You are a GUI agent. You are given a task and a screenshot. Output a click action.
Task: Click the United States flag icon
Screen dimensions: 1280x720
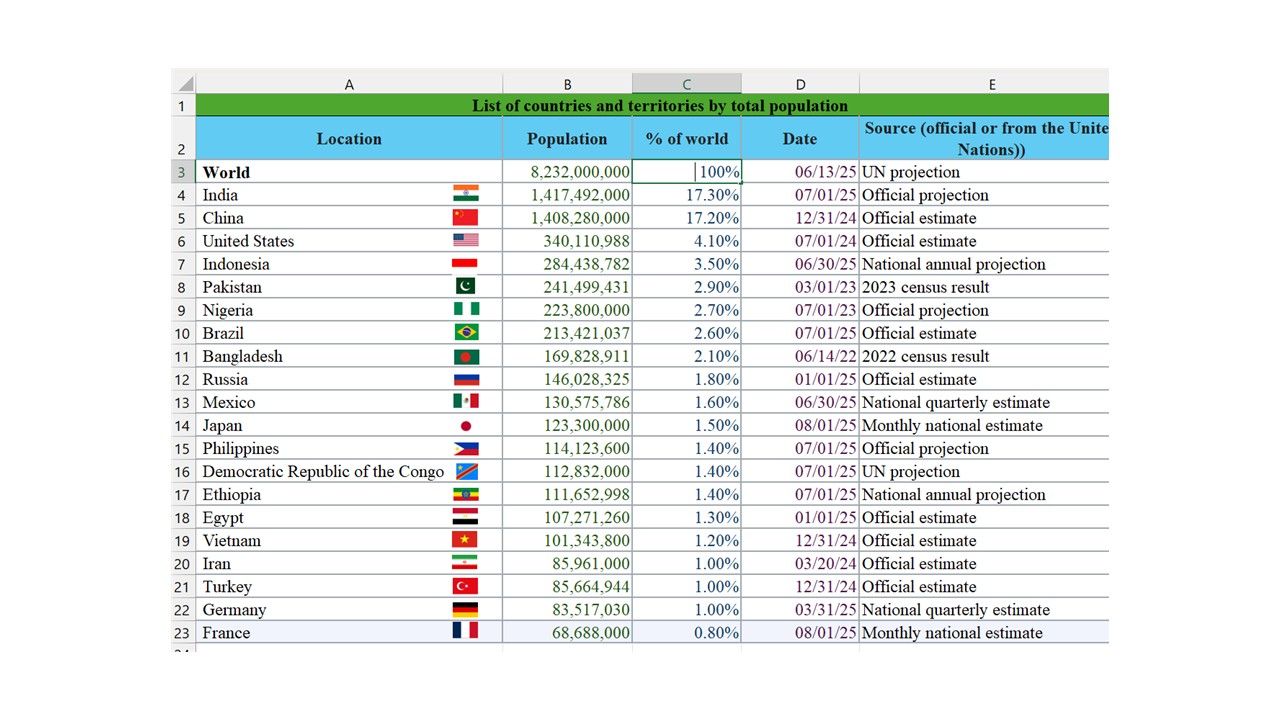point(465,240)
